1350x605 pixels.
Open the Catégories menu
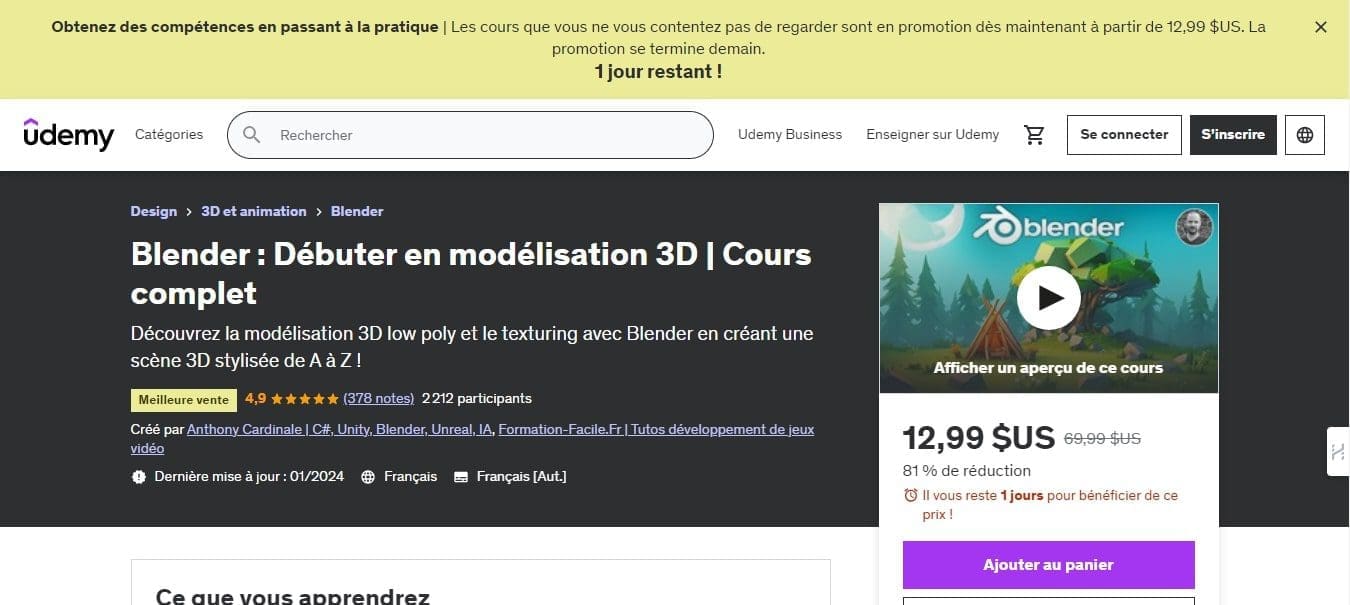point(169,134)
